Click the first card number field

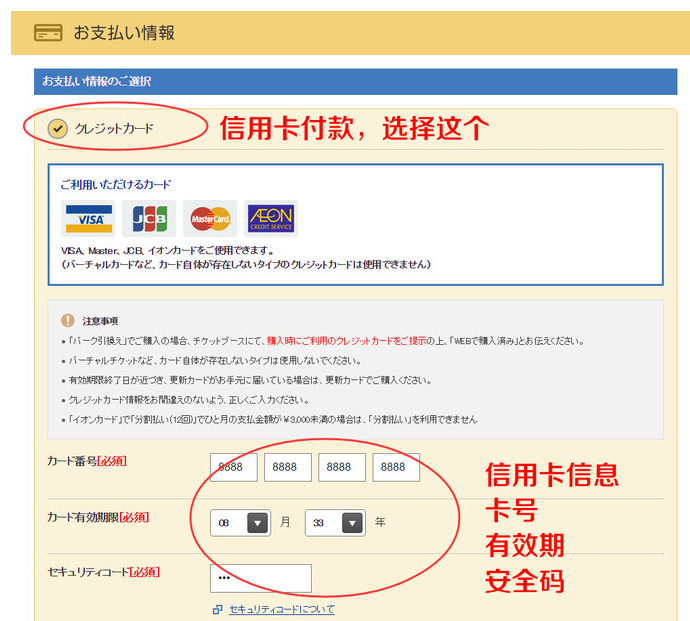234,467
